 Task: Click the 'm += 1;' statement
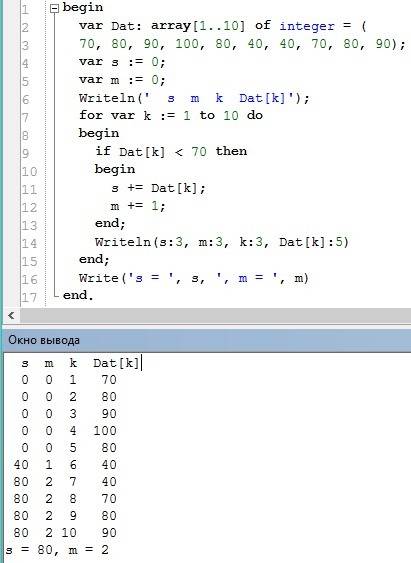(x=138, y=206)
